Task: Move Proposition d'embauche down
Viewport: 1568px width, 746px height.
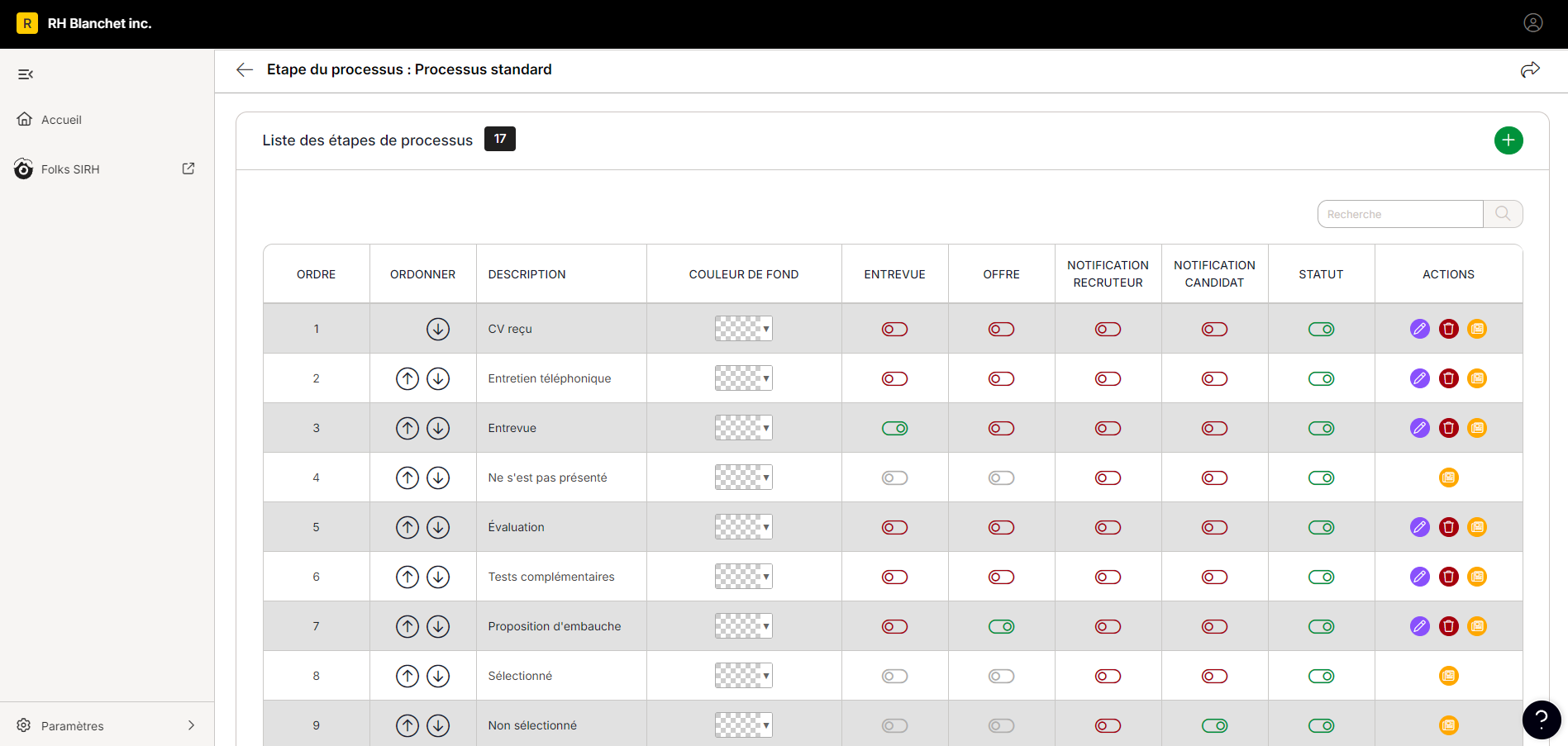Action: click(438, 626)
